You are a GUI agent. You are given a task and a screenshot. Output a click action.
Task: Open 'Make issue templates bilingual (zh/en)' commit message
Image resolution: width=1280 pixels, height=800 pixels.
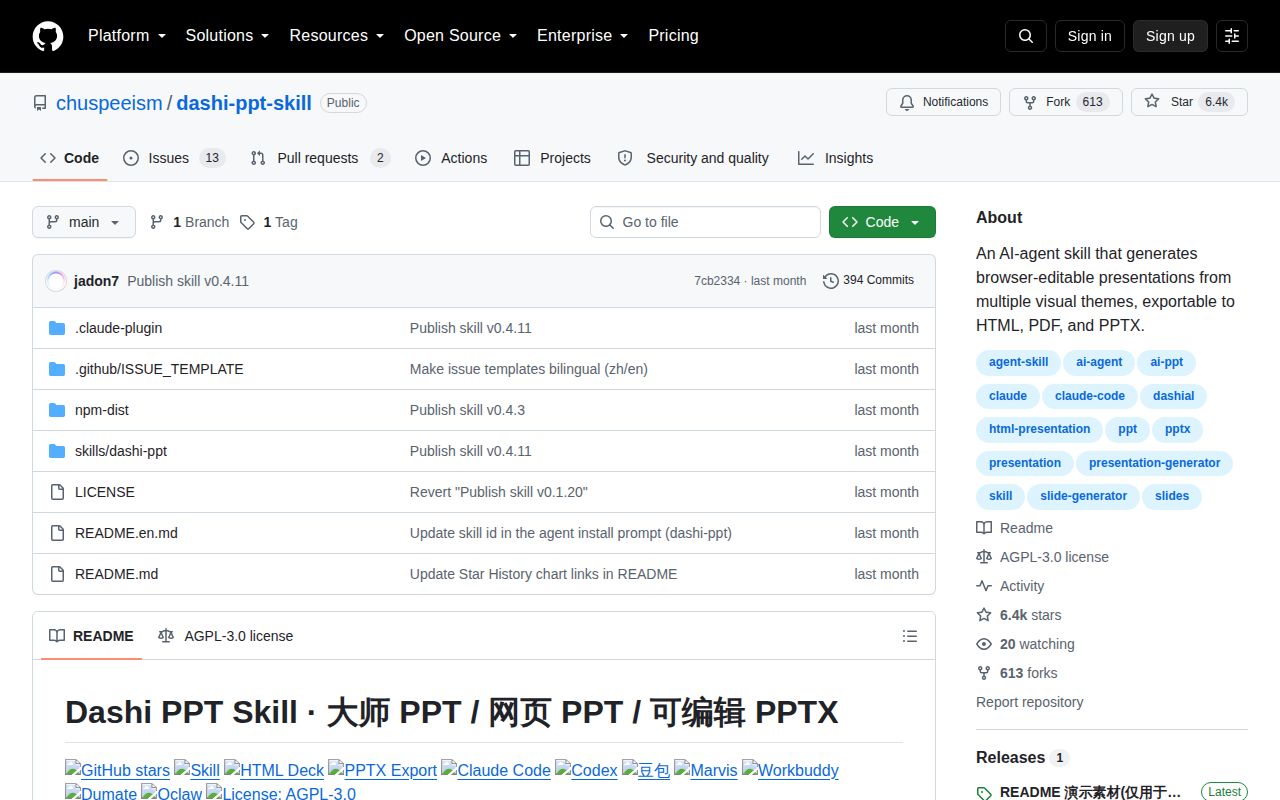pyautogui.click(x=529, y=369)
